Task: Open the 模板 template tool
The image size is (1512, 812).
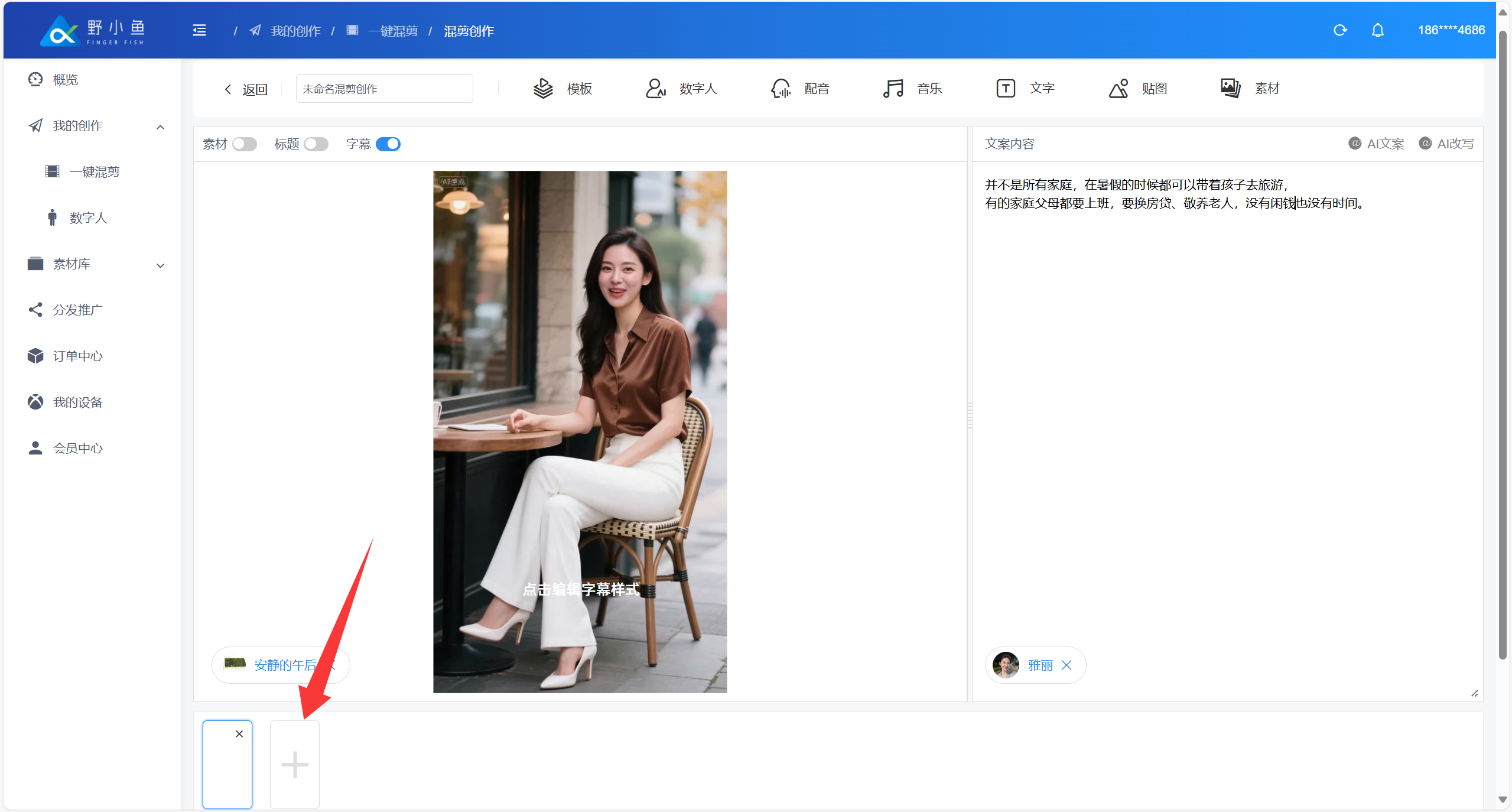Action: pos(562,89)
